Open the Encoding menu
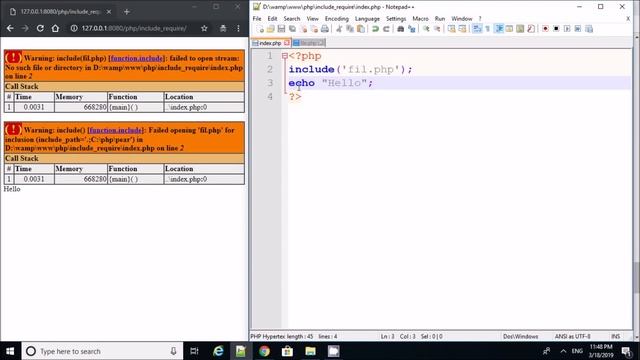640x360 pixels. (337, 19)
